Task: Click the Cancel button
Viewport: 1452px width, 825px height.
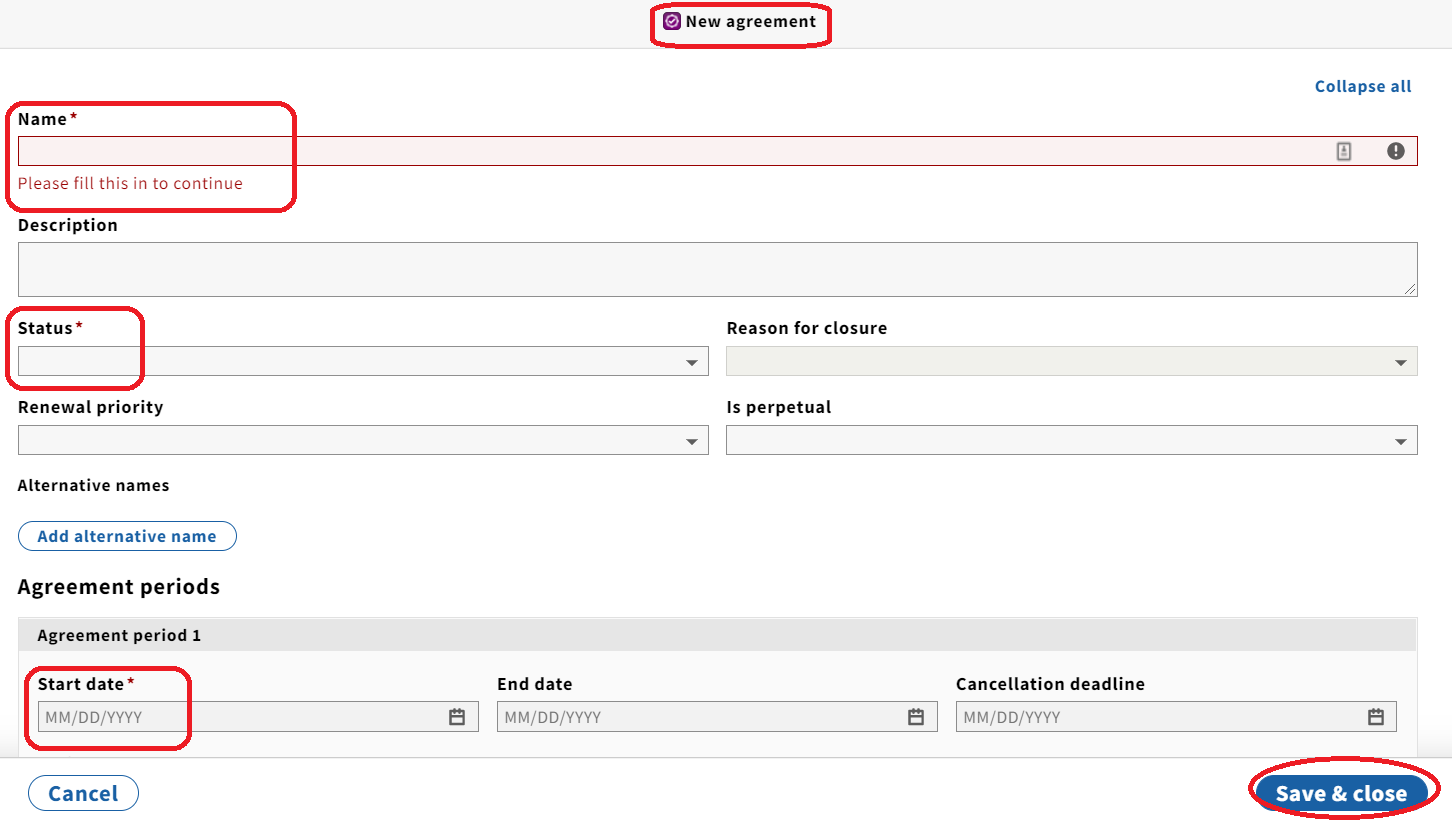Action: (x=83, y=793)
